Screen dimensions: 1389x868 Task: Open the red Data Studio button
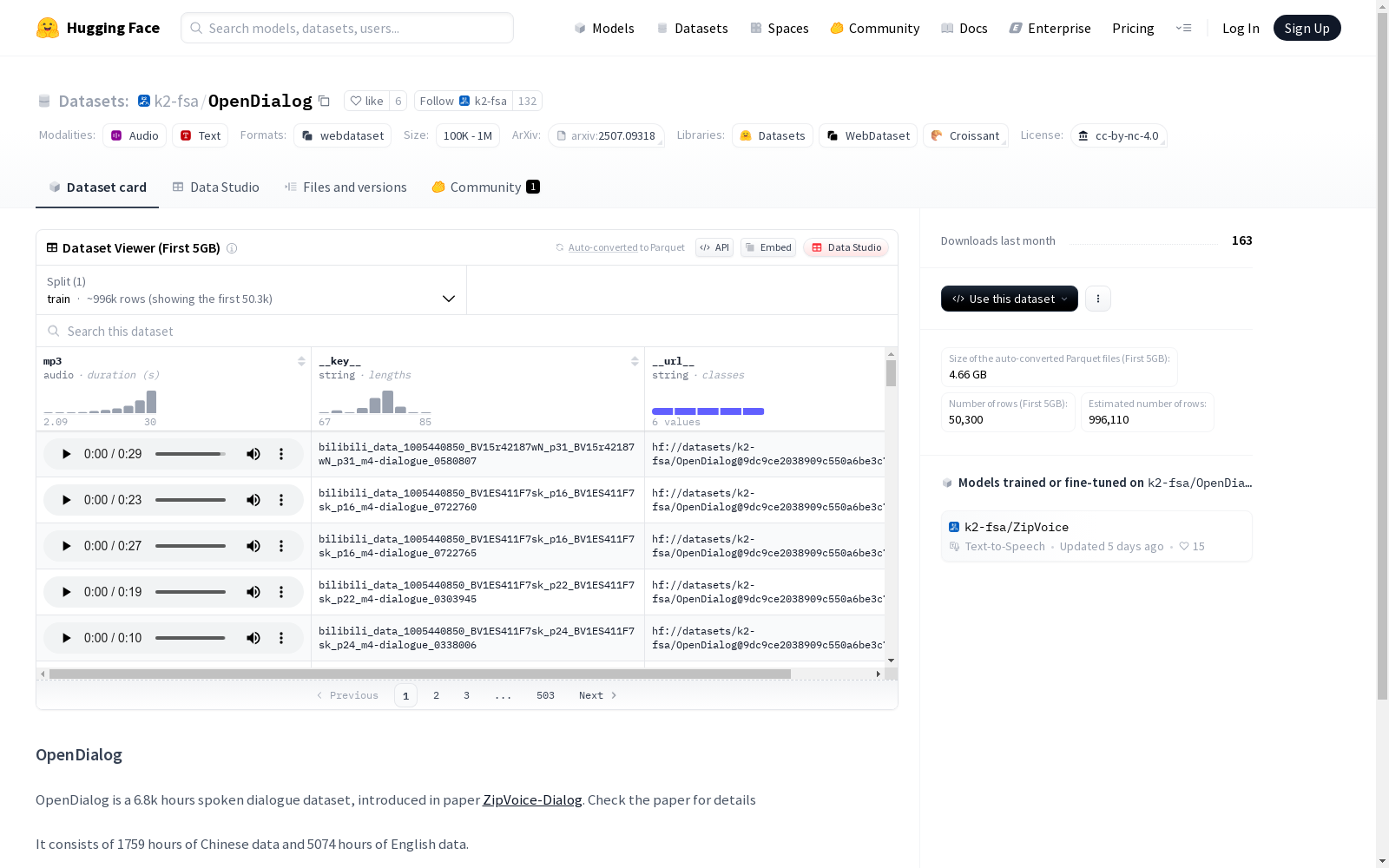pos(846,247)
